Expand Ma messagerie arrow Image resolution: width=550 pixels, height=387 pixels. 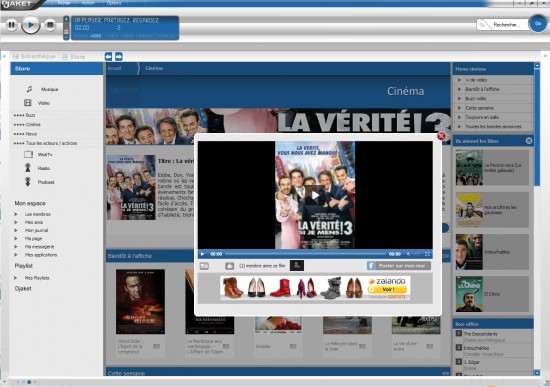click(16, 247)
